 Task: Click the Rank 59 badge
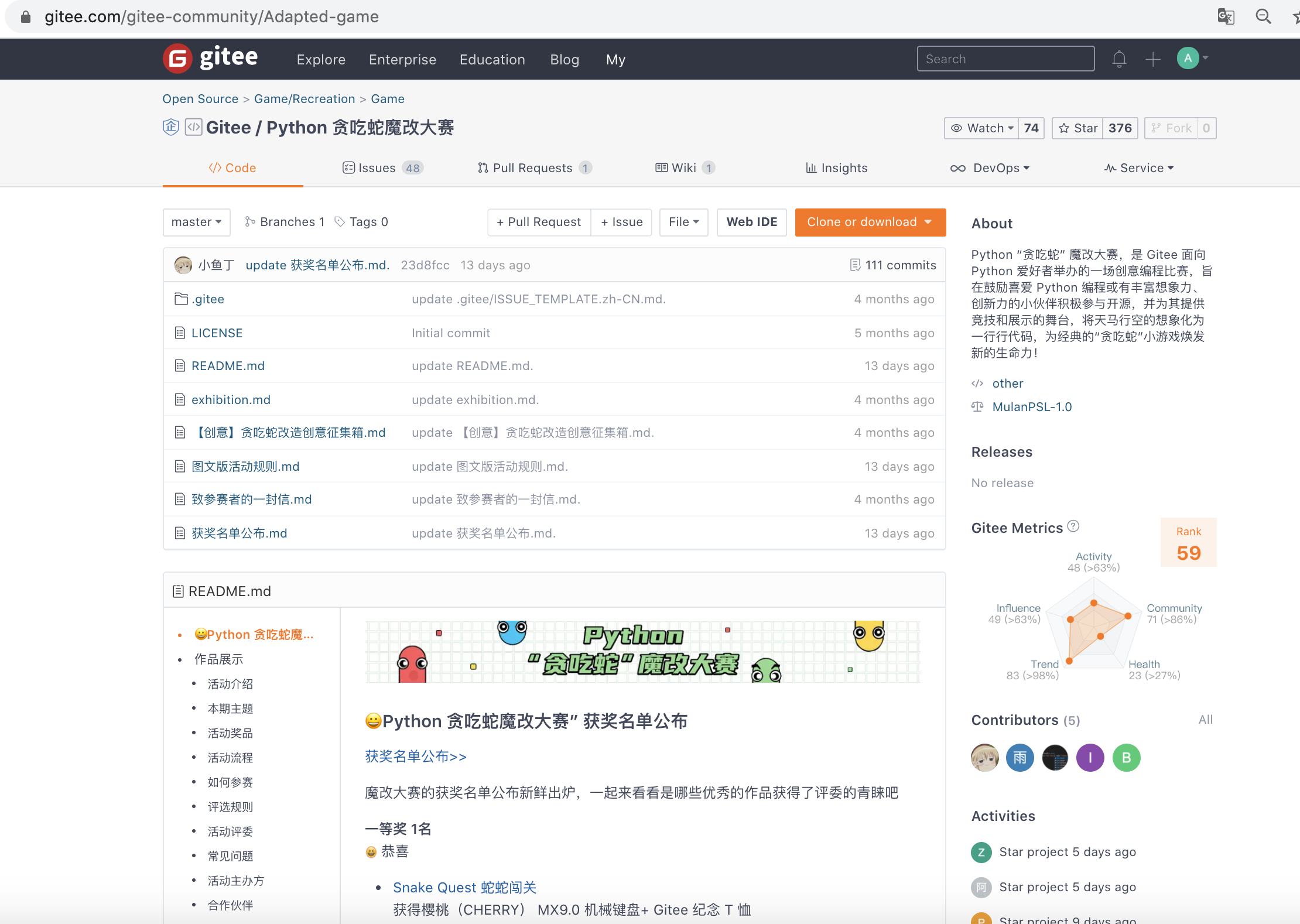pyautogui.click(x=1188, y=543)
